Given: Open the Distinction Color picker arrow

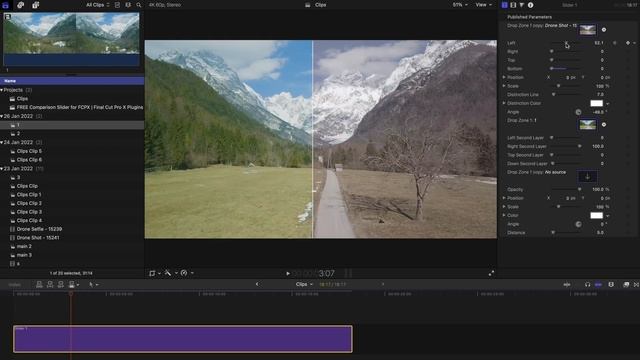Looking at the screenshot, I should click(608, 104).
